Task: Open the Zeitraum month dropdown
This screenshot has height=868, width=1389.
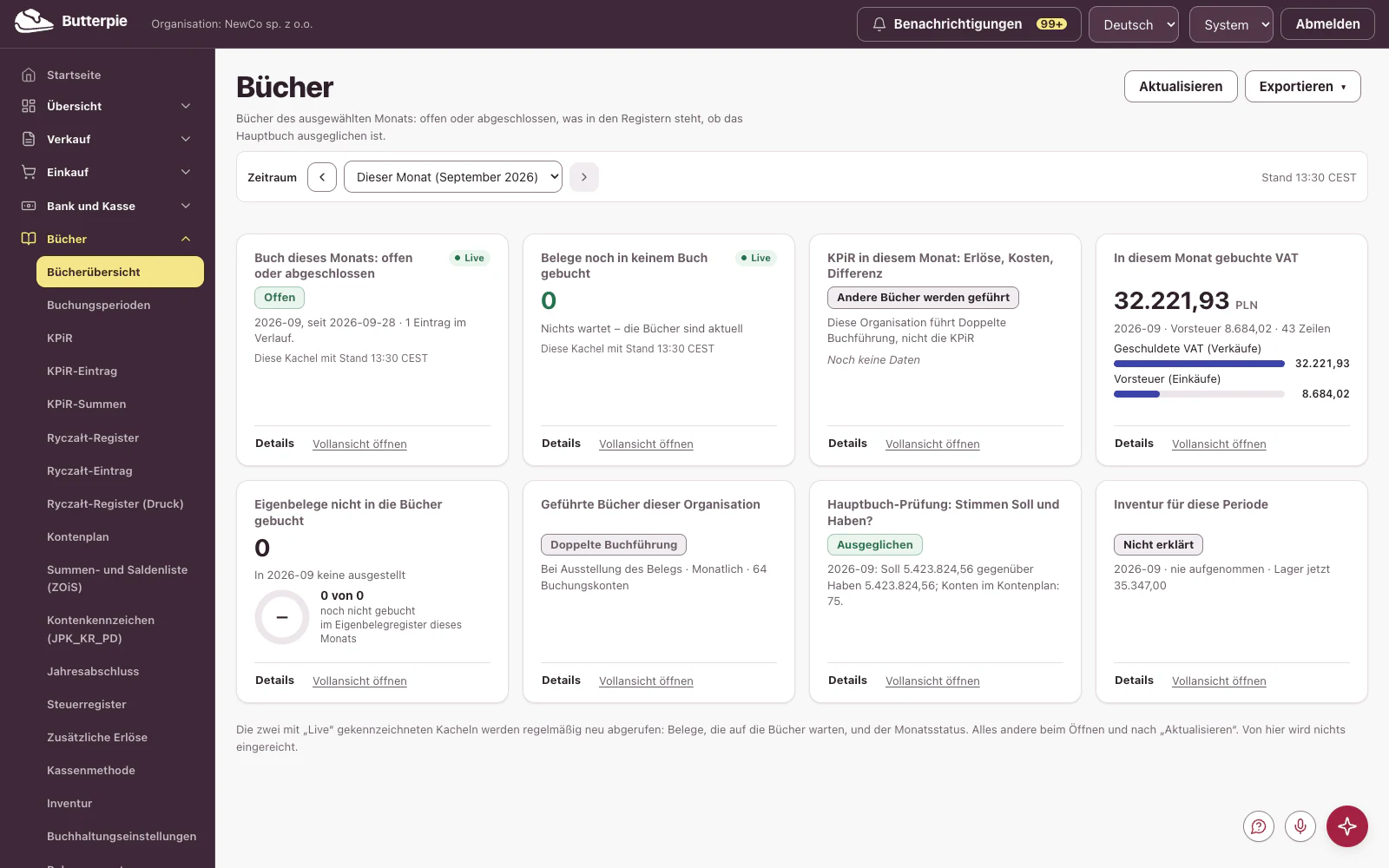Action: (453, 177)
